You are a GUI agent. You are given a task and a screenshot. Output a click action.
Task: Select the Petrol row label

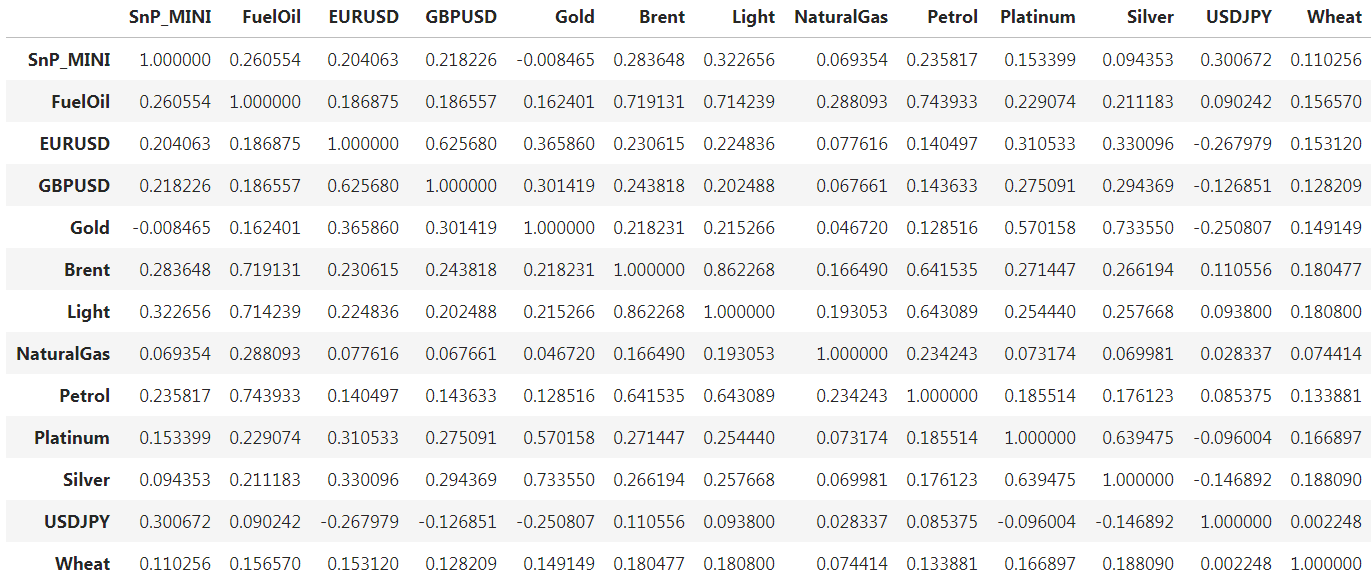coord(85,395)
